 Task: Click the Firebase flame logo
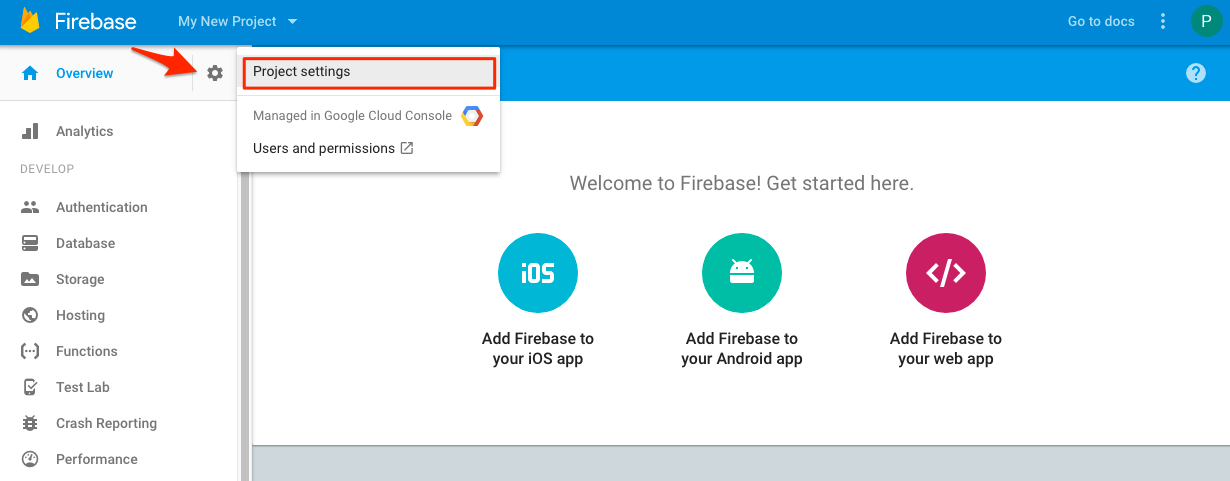point(31,21)
